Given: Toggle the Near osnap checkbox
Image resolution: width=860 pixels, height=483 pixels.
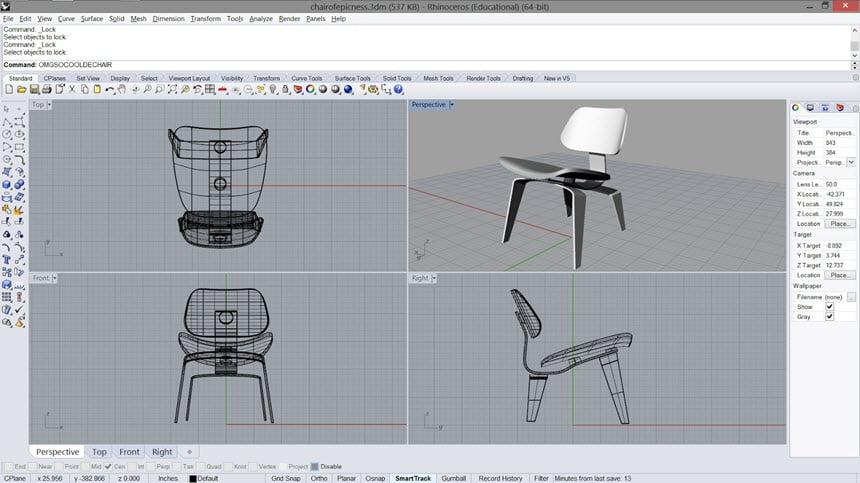Looking at the screenshot, I should [33, 467].
